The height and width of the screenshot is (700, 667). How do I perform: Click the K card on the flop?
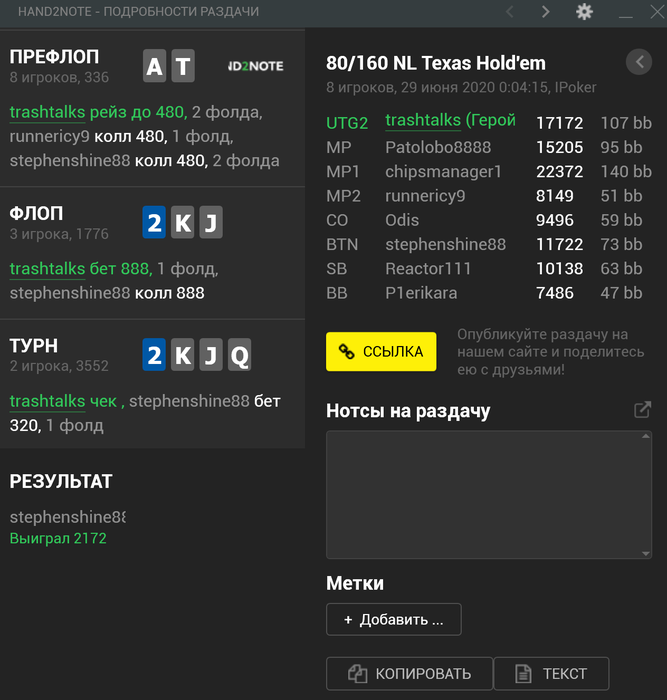183,222
